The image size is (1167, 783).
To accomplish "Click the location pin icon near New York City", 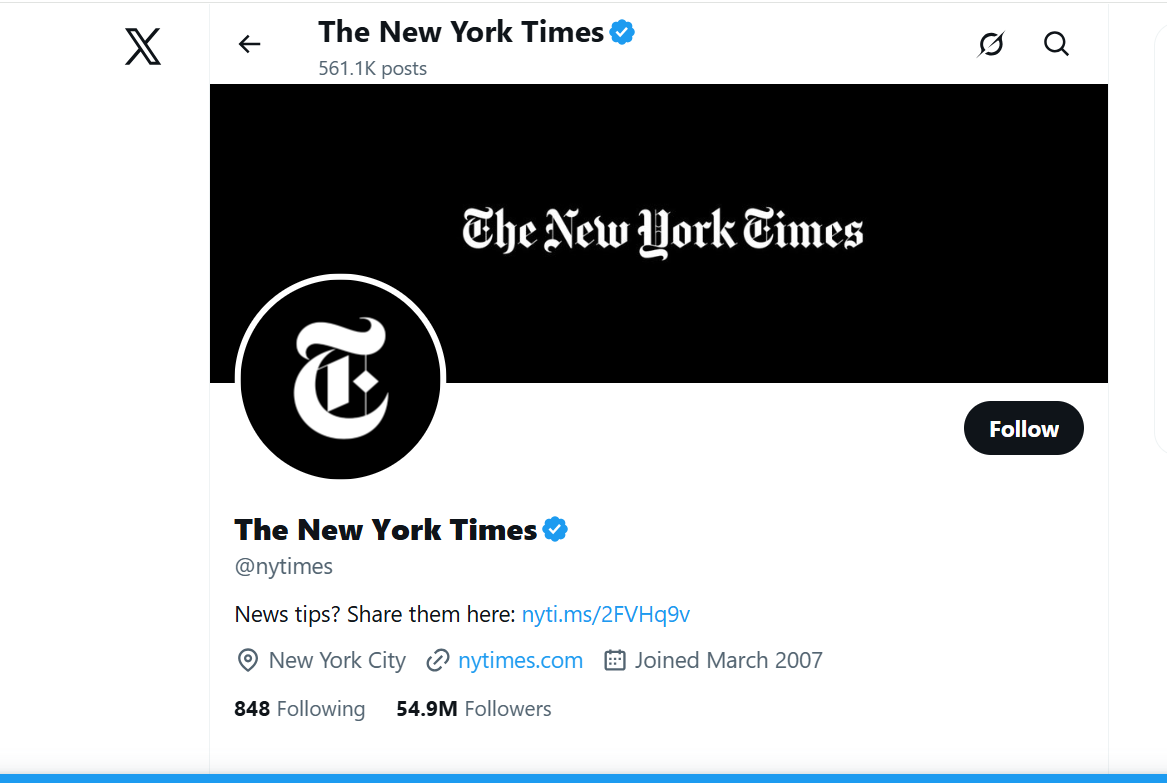I will [247, 660].
